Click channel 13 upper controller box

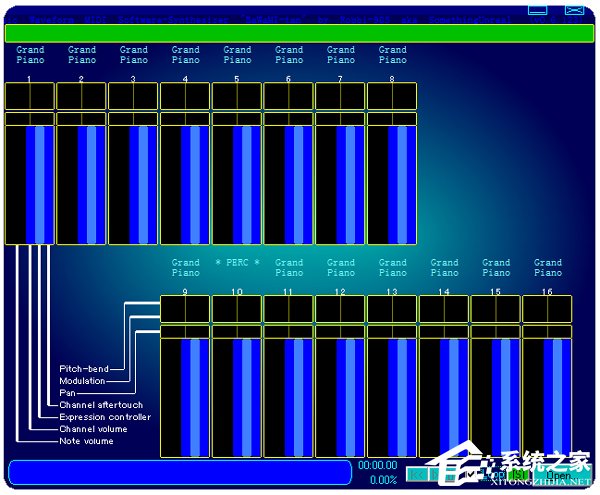pos(392,308)
